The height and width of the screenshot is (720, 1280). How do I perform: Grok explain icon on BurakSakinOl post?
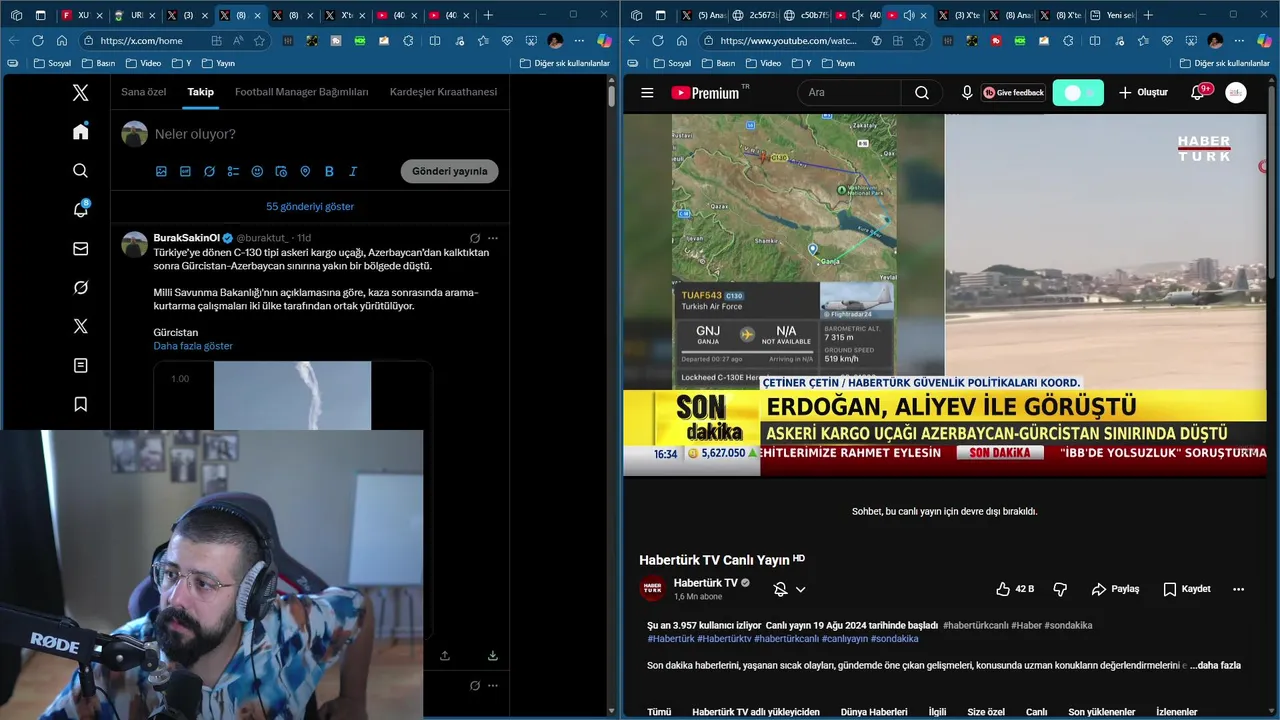475,238
